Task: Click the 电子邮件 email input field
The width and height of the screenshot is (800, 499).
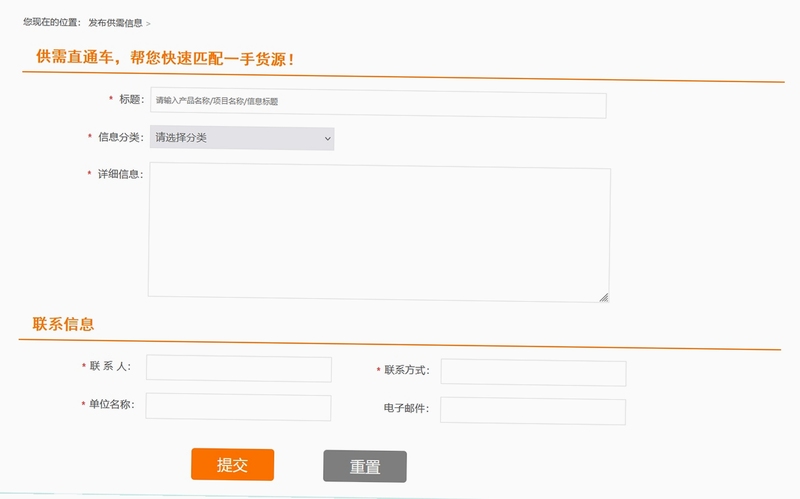Action: point(533,411)
